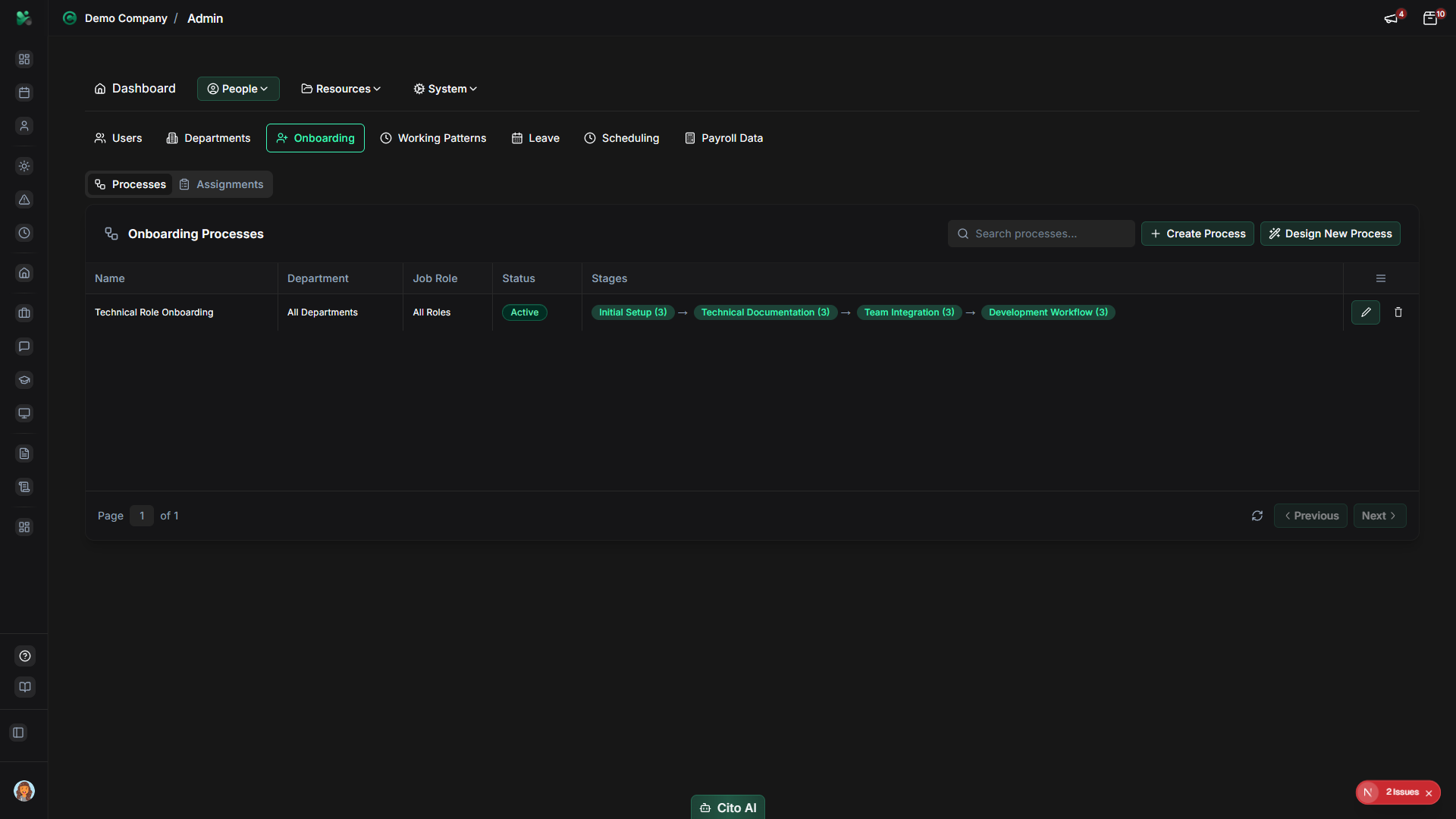Edit the Technical Role Onboarding process with pencil icon

[1366, 312]
